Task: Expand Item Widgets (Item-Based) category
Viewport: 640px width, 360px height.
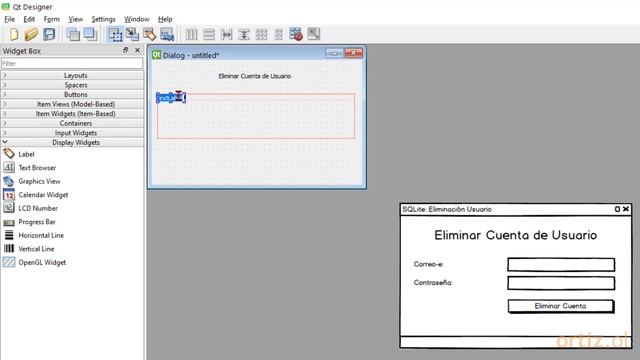Action: (72, 113)
